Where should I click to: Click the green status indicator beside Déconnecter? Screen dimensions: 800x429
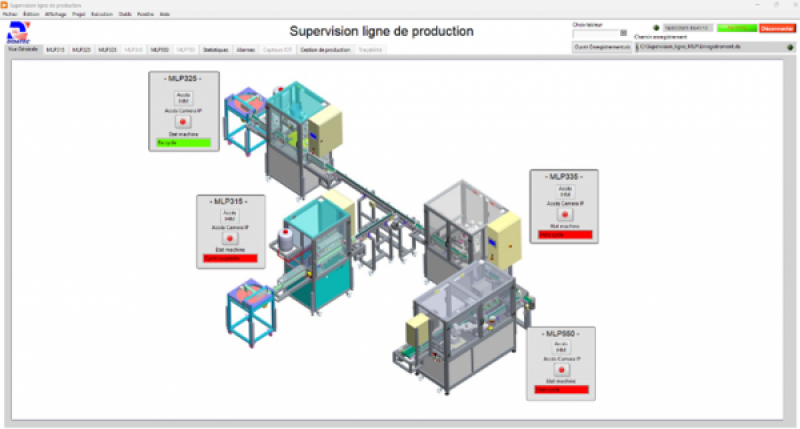click(x=737, y=28)
